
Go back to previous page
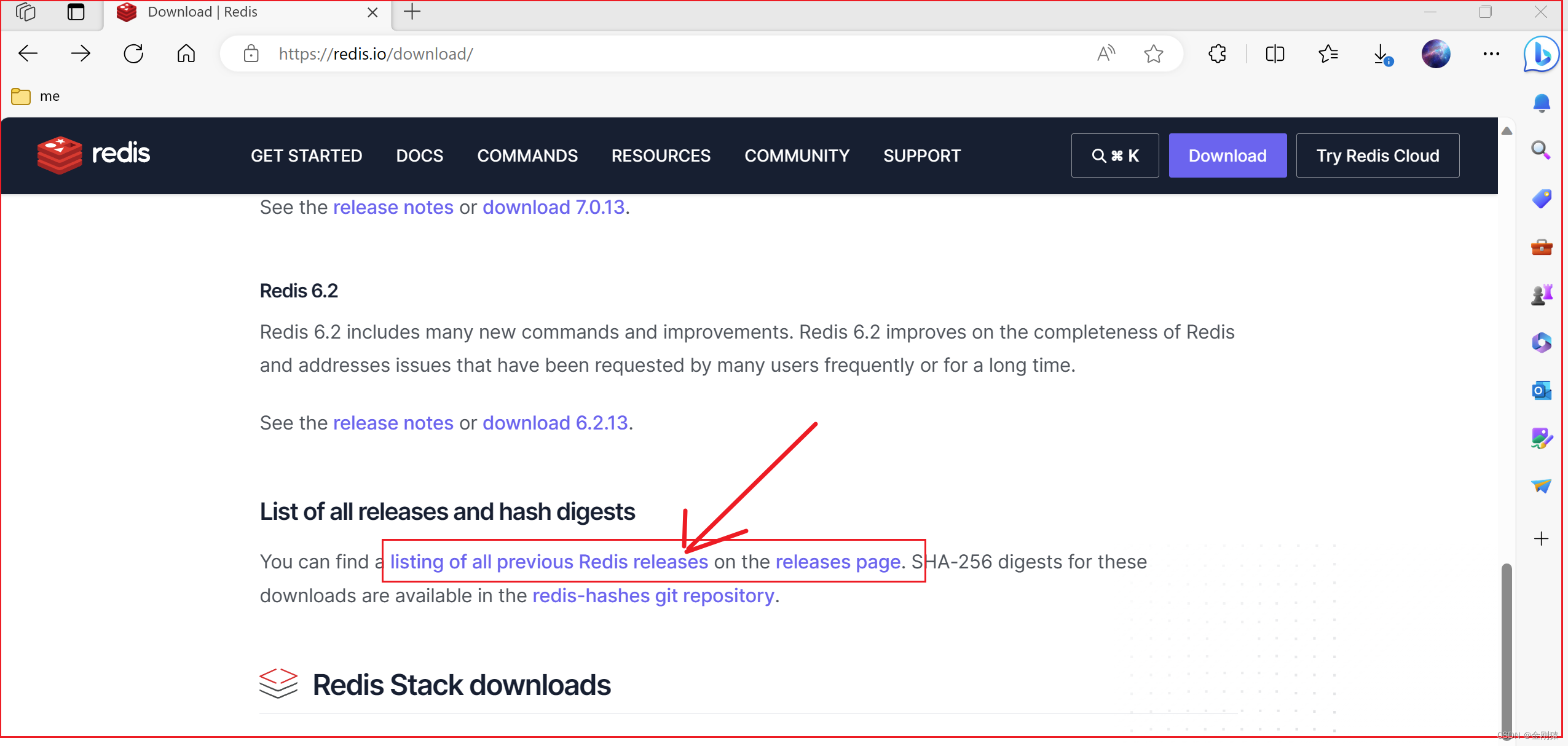click(28, 54)
